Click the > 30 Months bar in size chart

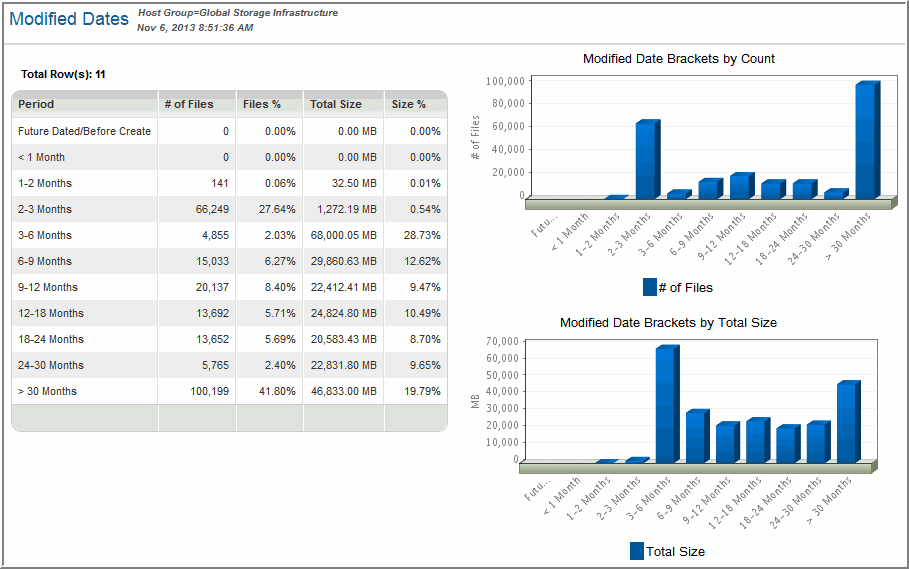click(x=848, y=423)
